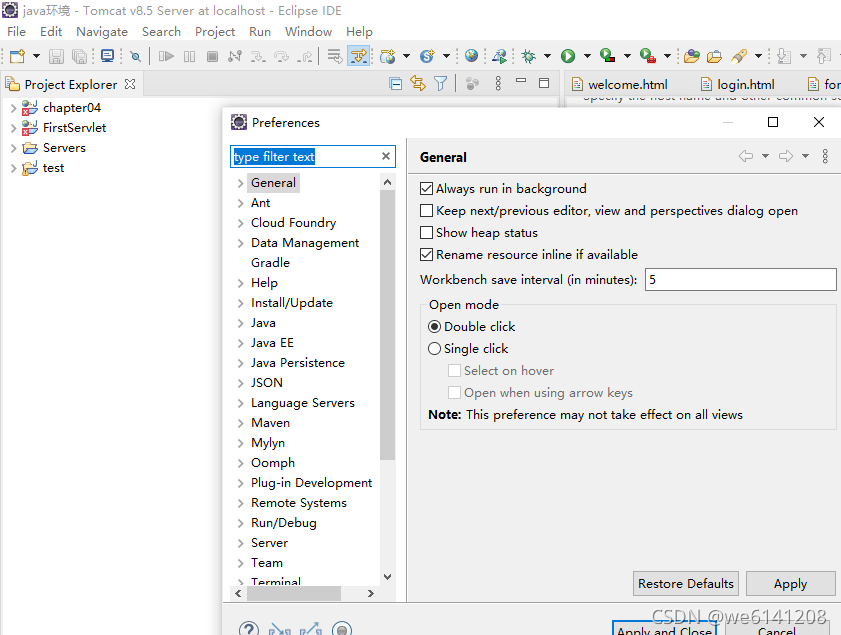Viewport: 841px width, 635px height.
Task: Select Run/Debug in preferences tree
Action: pyautogui.click(x=284, y=523)
